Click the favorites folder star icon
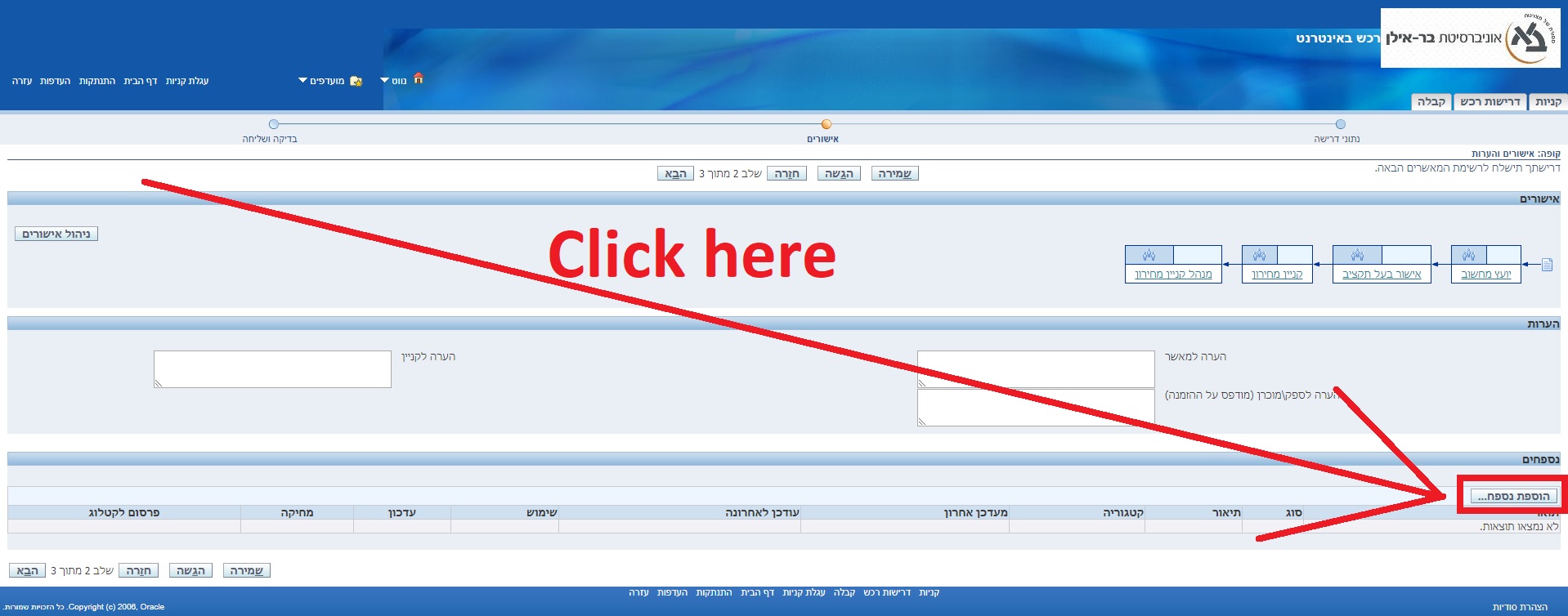Viewport: 1568px width, 616px height. [356, 81]
